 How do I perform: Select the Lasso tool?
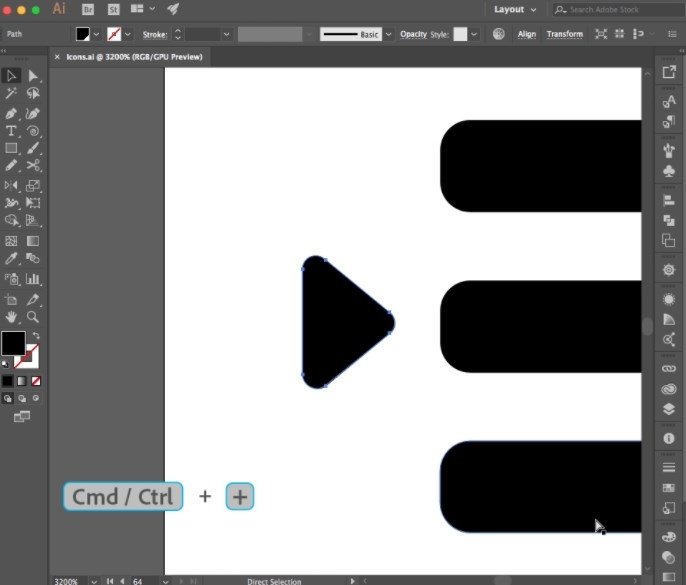click(33, 93)
